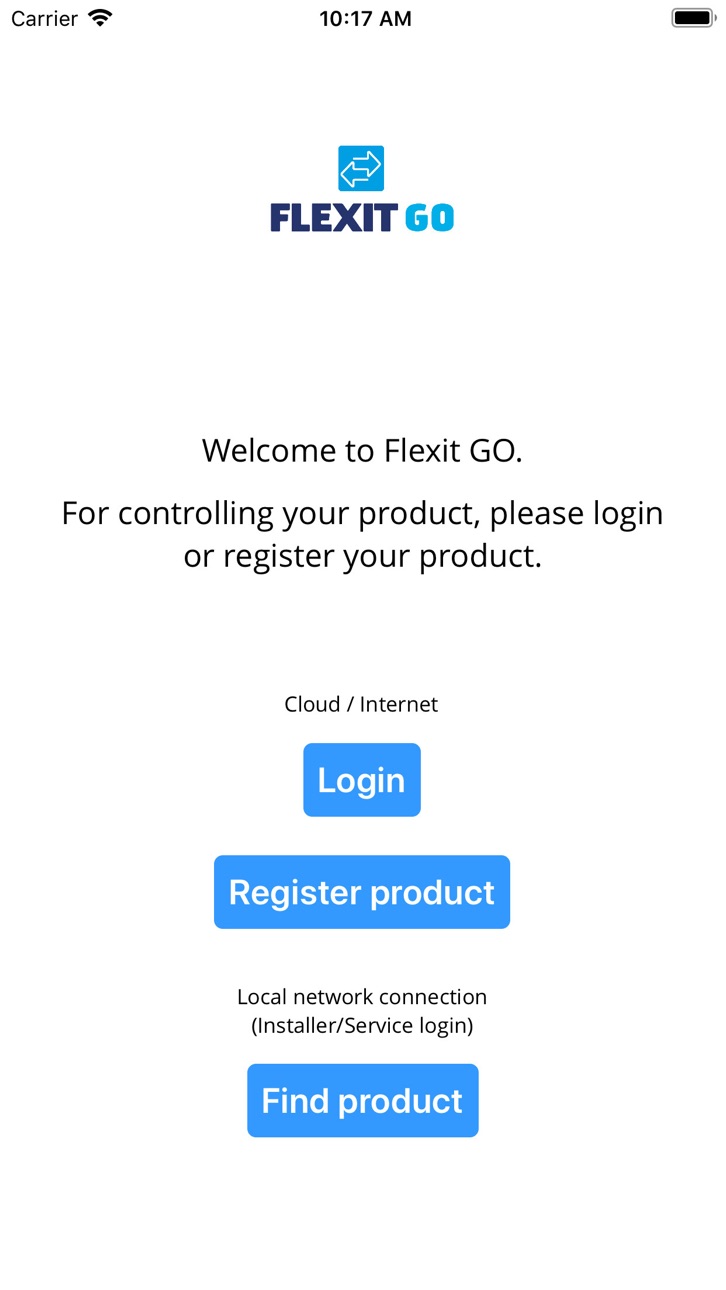
Task: Click the 'For controlling your product' text line
Action: (x=362, y=513)
